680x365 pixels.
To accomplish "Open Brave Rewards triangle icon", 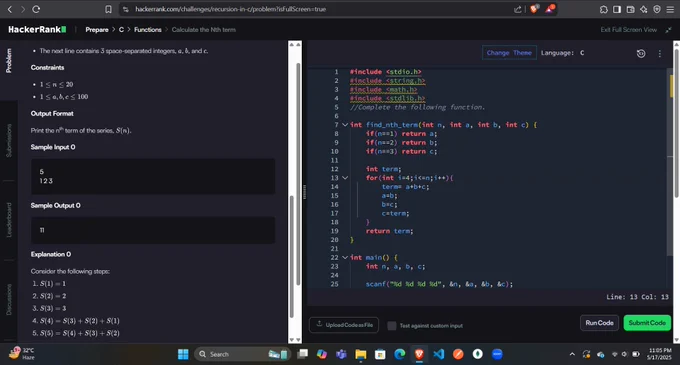I will (549, 9).
